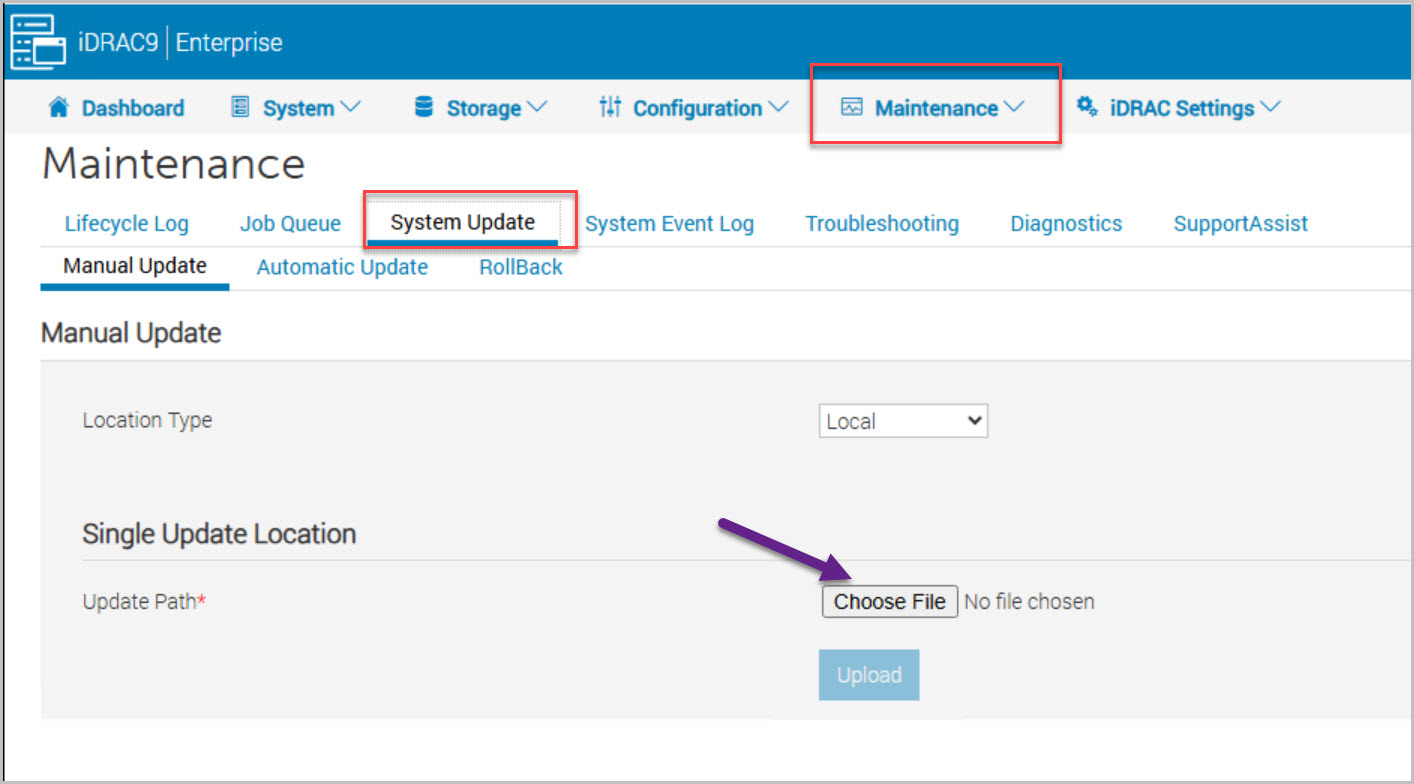1414x784 pixels.
Task: Expand the Configuration menu chevron
Action: point(778,108)
